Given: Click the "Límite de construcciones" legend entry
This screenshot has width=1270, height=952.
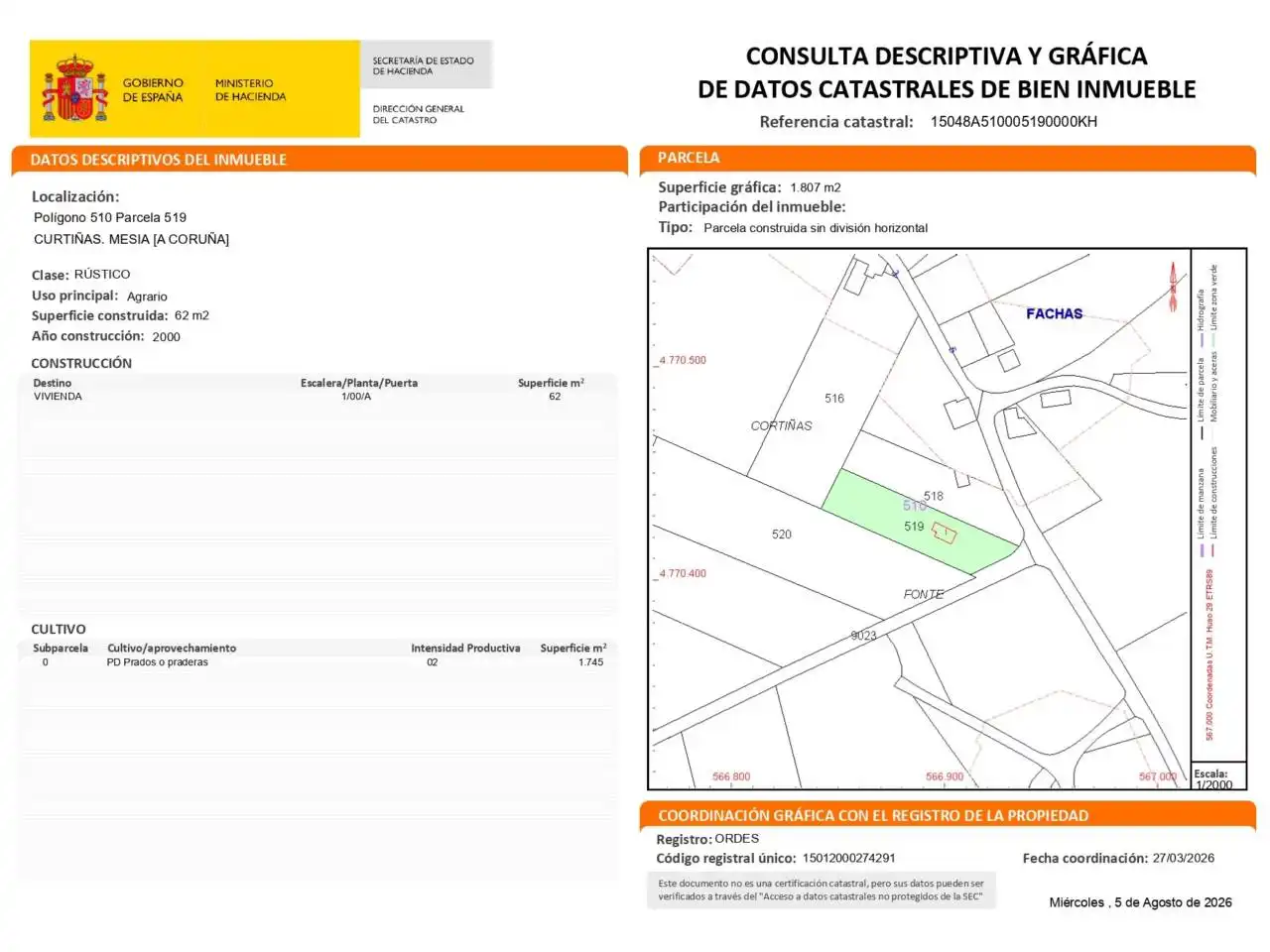Looking at the screenshot, I should [x=1213, y=493].
